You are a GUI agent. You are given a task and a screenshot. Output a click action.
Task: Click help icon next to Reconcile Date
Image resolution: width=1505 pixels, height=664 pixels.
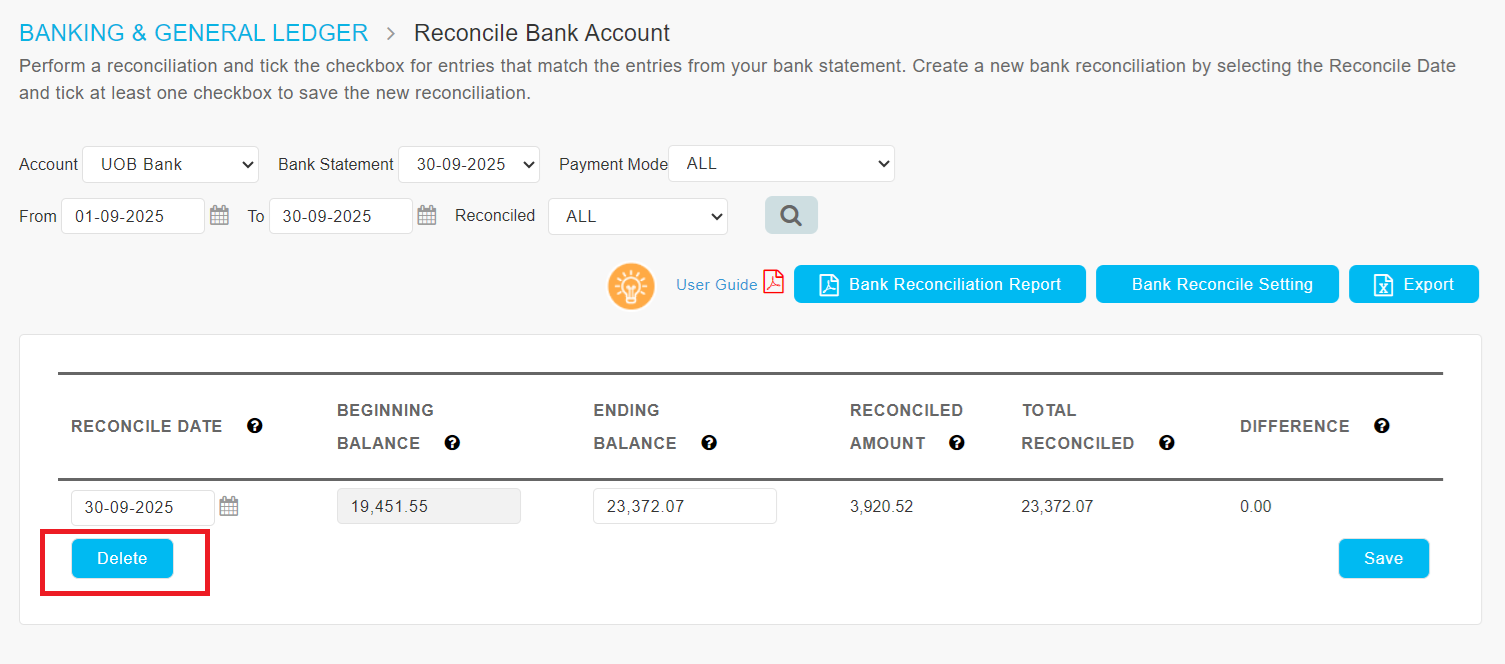pyautogui.click(x=255, y=426)
